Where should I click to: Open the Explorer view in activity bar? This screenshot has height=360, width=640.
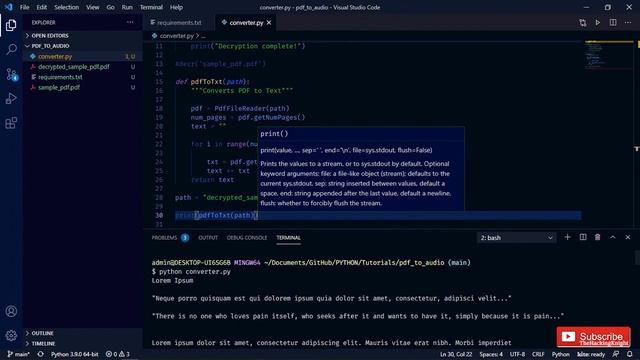11,25
